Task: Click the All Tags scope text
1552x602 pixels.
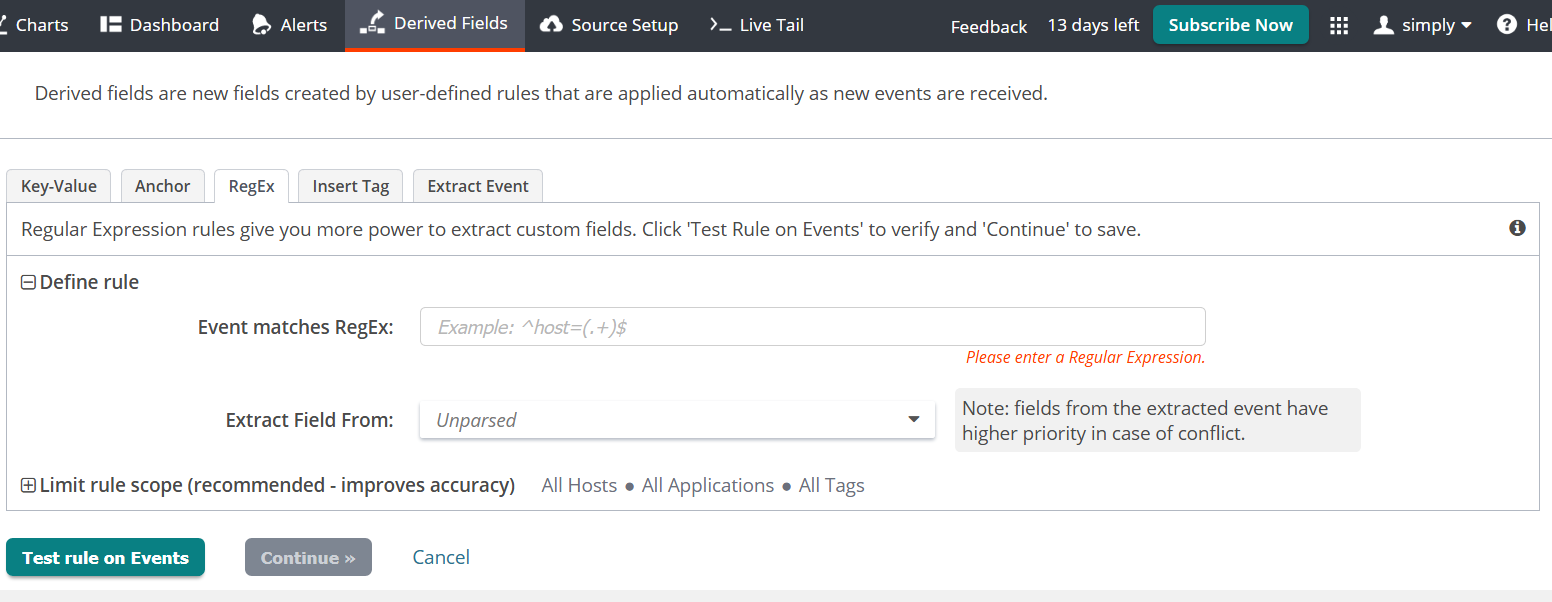Action: pos(832,485)
